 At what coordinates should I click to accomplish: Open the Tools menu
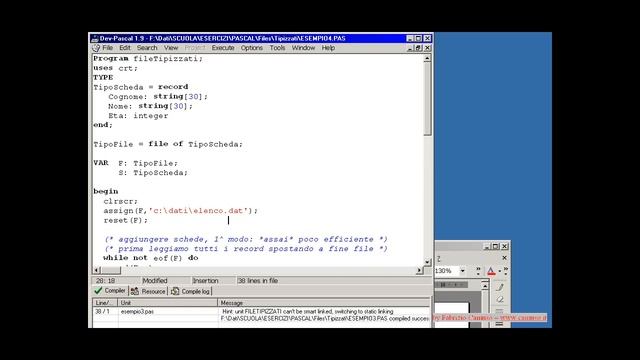pos(277,48)
